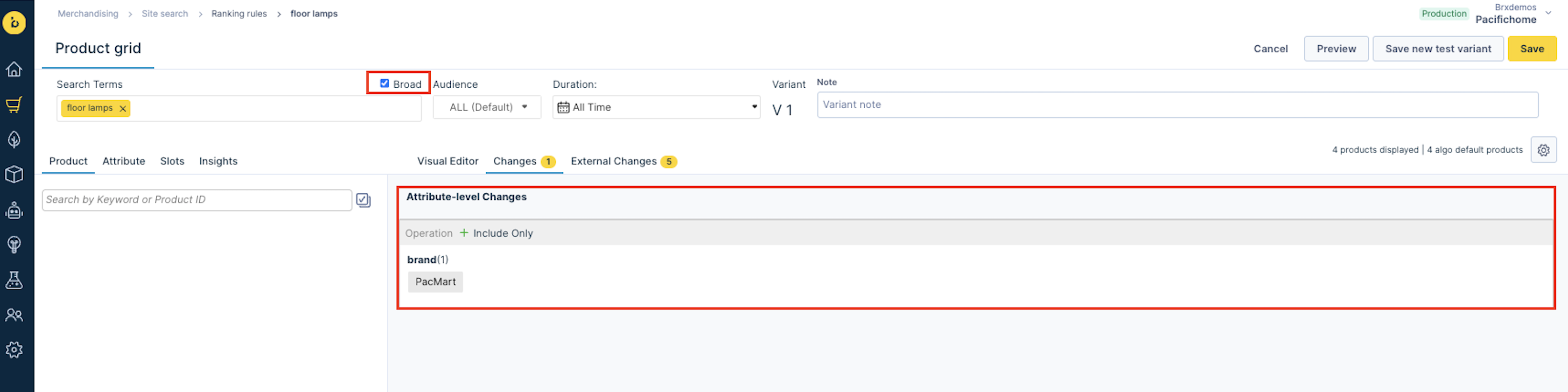This screenshot has height=392, width=1568.
Task: Open the Audience ALL (Default) dropdown
Action: (487, 107)
